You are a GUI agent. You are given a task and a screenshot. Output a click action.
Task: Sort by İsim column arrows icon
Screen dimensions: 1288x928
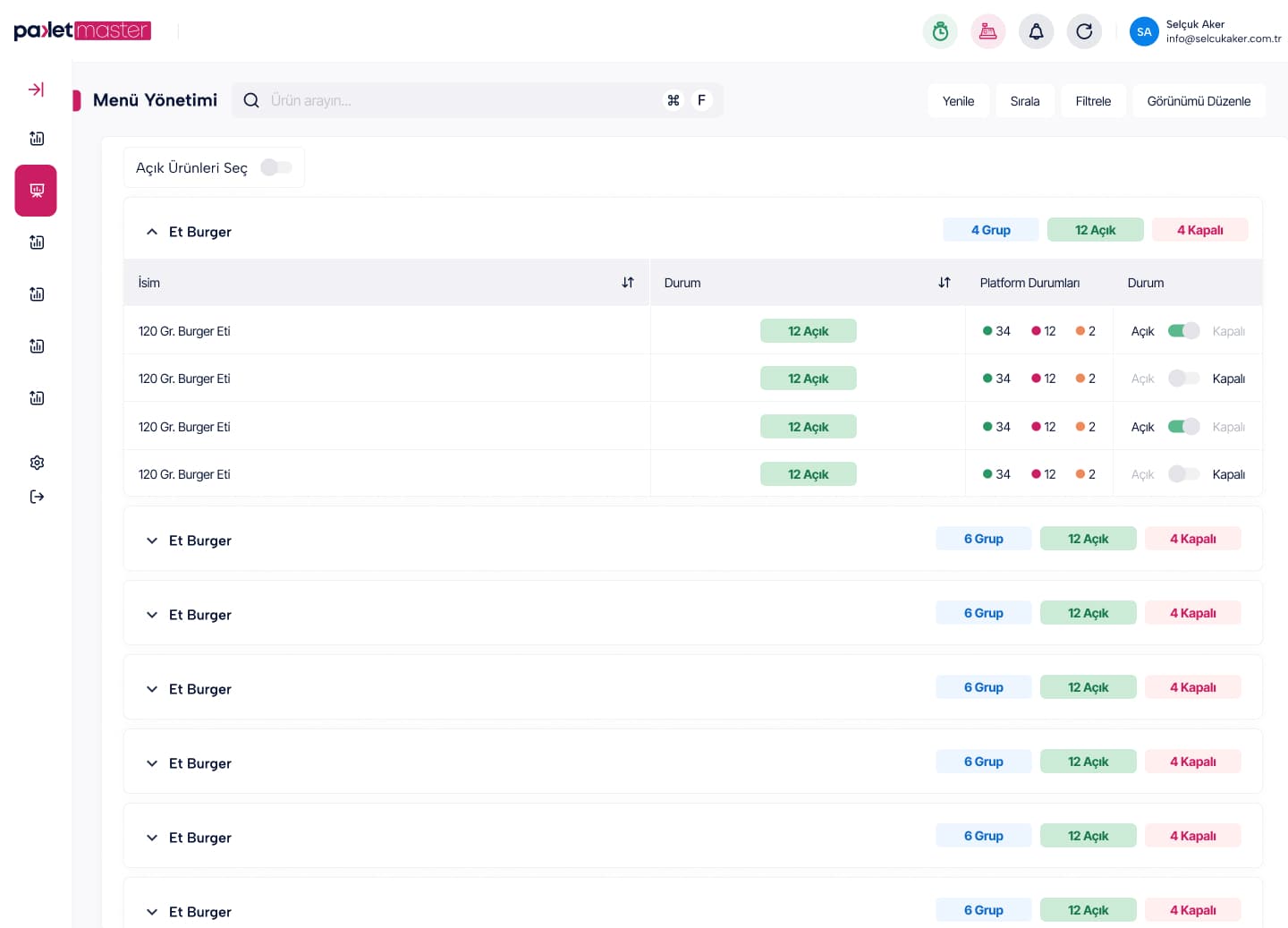pos(628,283)
